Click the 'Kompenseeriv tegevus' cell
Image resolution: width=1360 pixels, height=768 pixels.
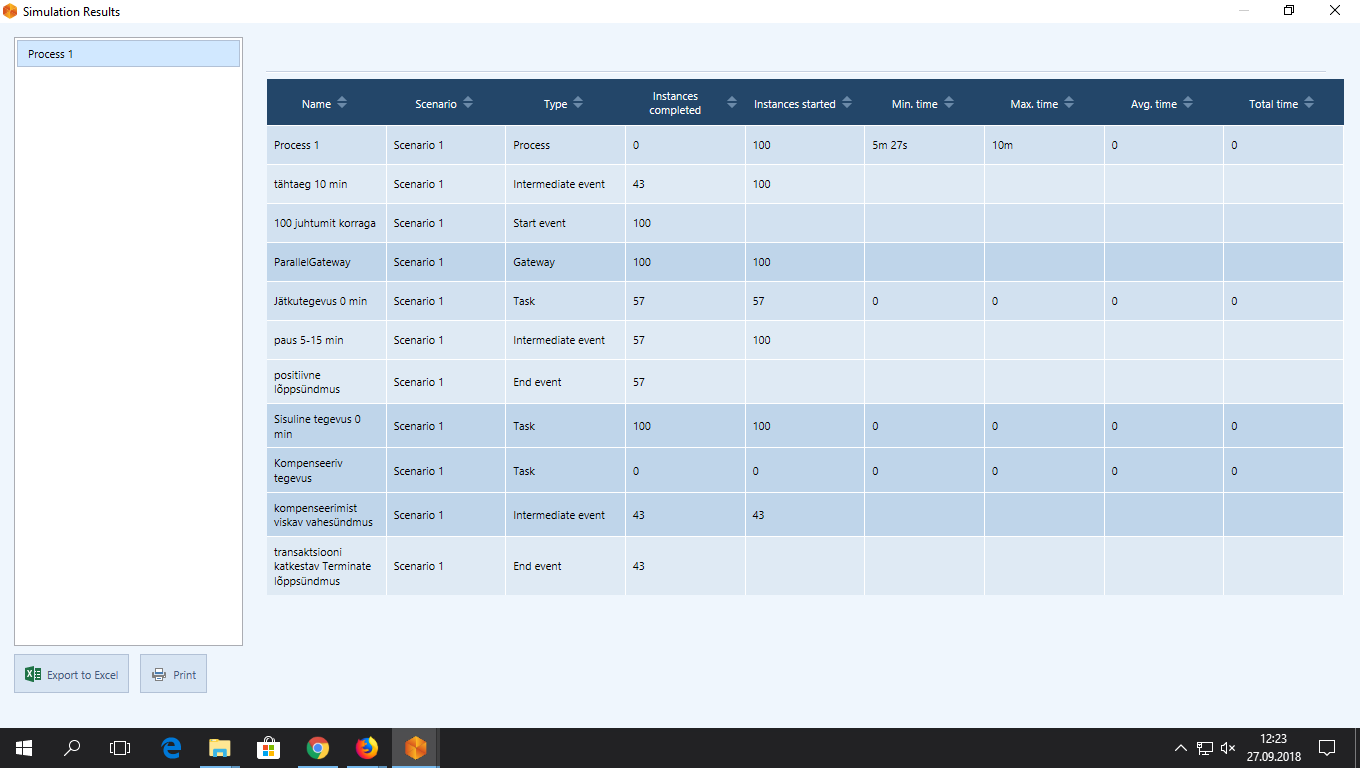pyautogui.click(x=326, y=470)
